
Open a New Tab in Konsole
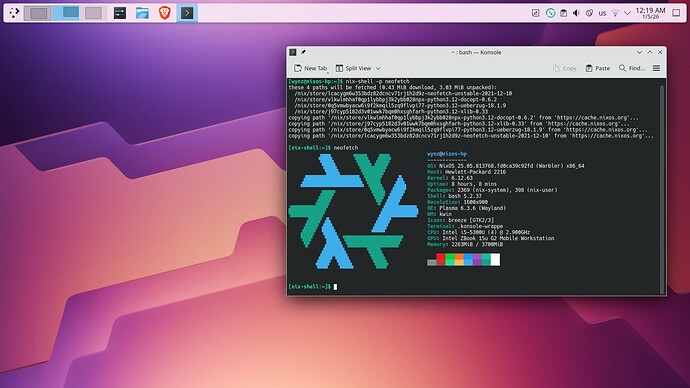pos(311,68)
